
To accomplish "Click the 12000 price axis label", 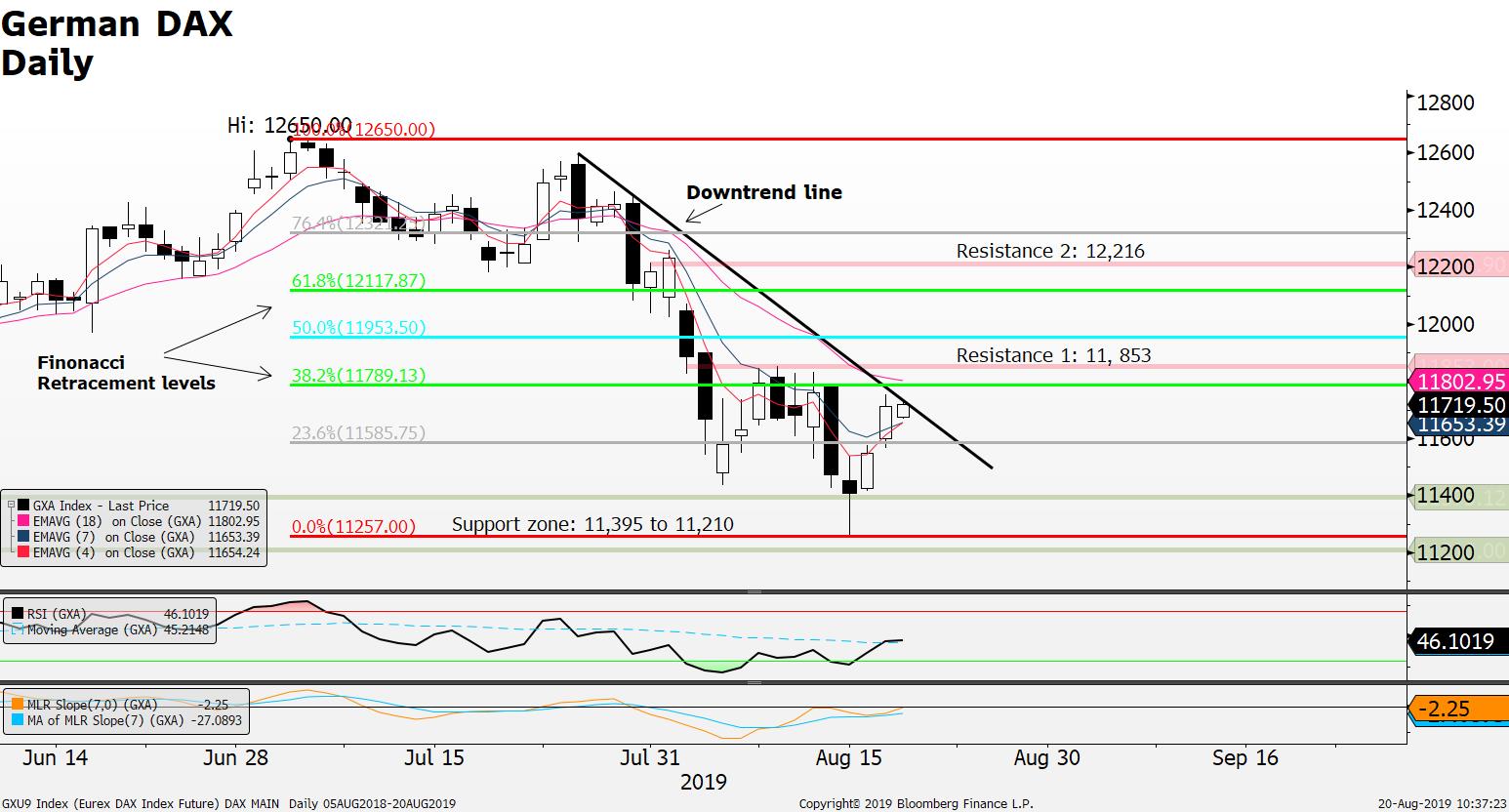I will pos(1446,324).
